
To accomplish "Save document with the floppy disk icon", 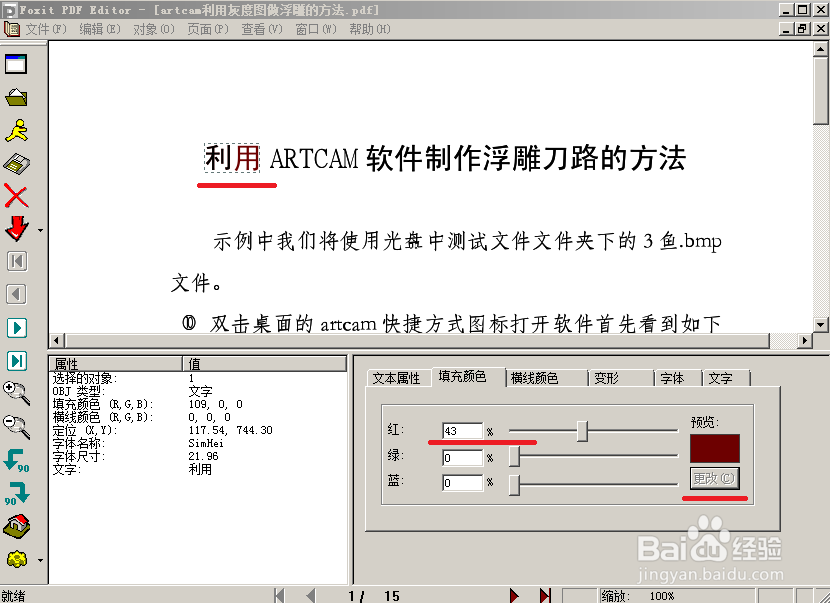I will click(x=16, y=164).
